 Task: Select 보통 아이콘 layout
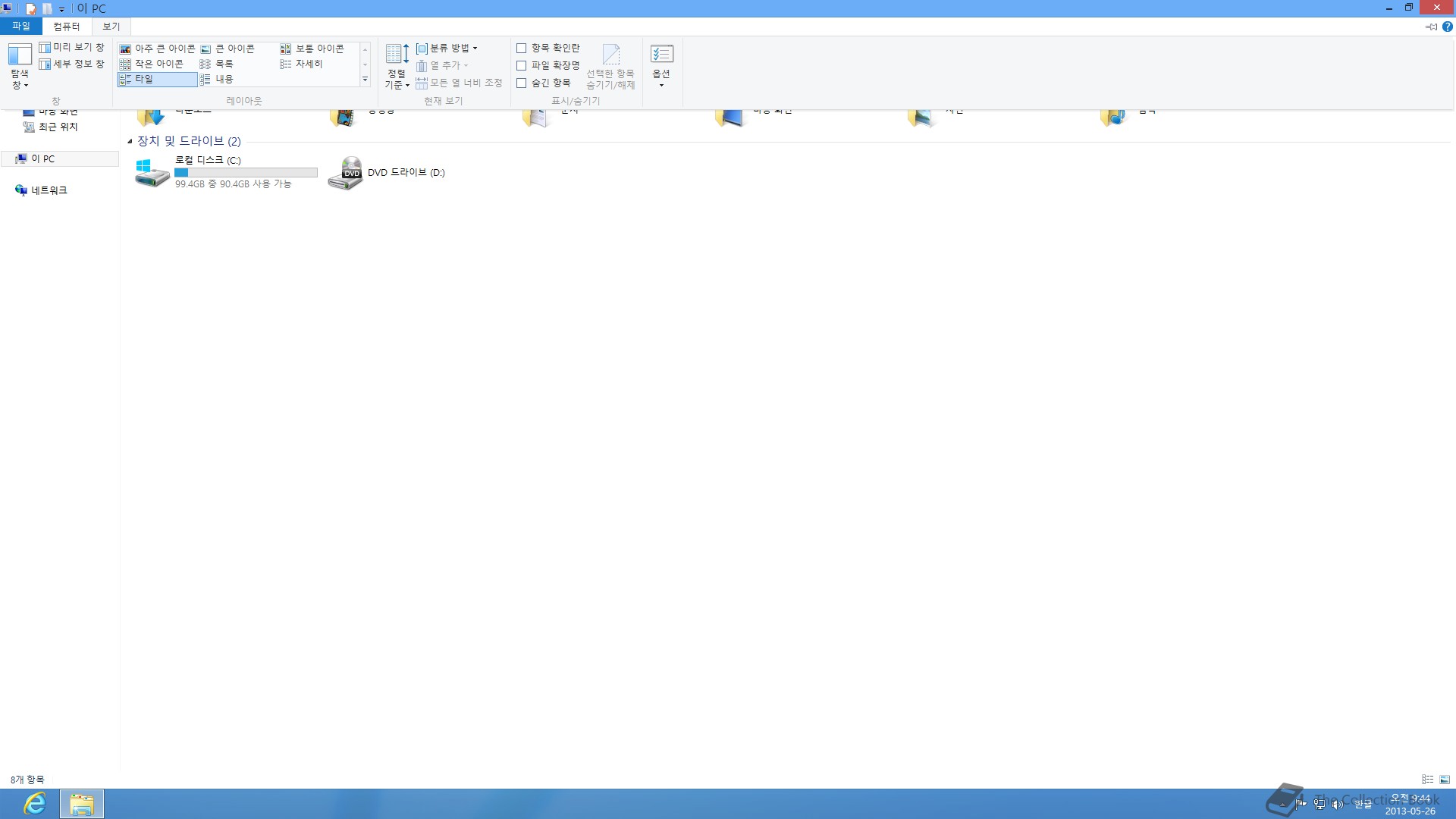pos(312,49)
